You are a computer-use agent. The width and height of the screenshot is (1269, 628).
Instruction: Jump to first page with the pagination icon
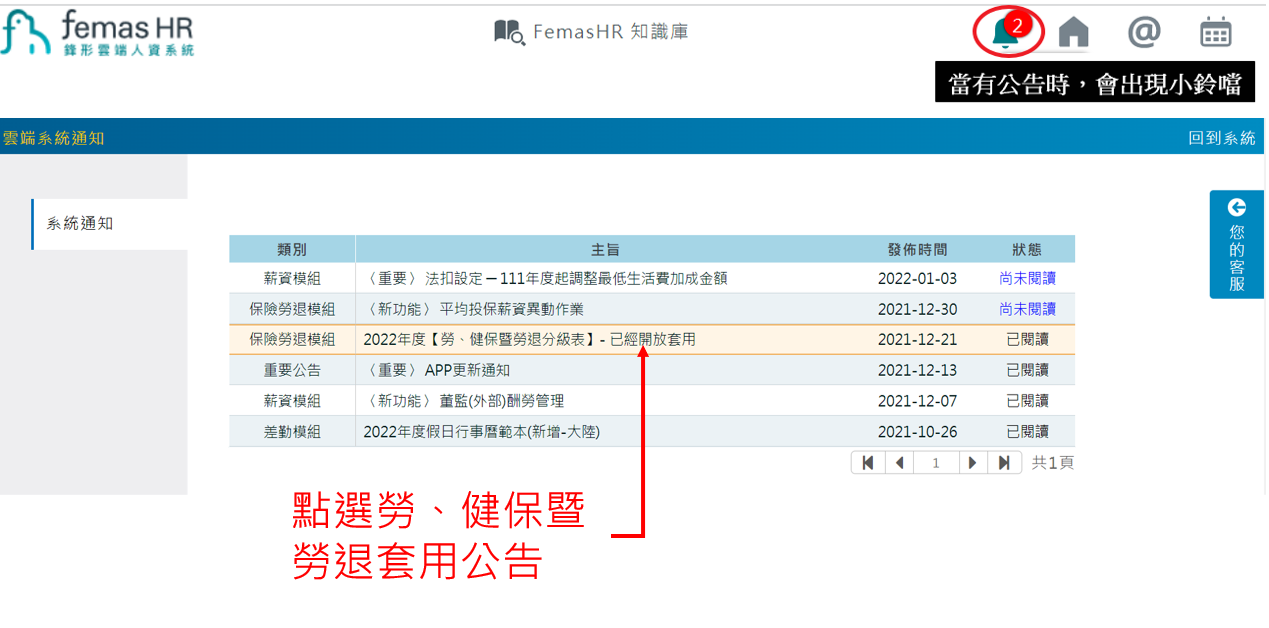869,462
